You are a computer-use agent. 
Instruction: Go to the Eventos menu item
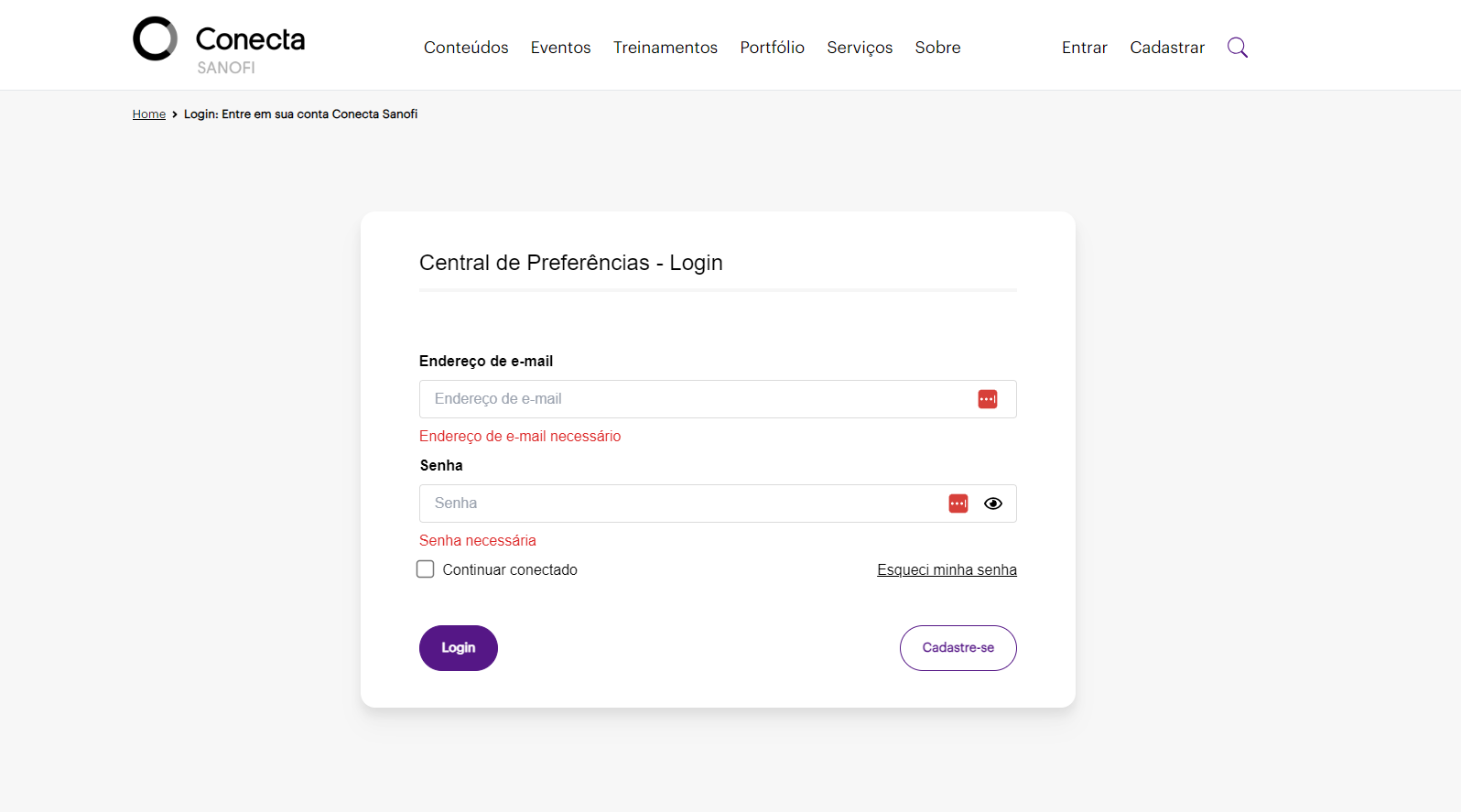coord(560,48)
